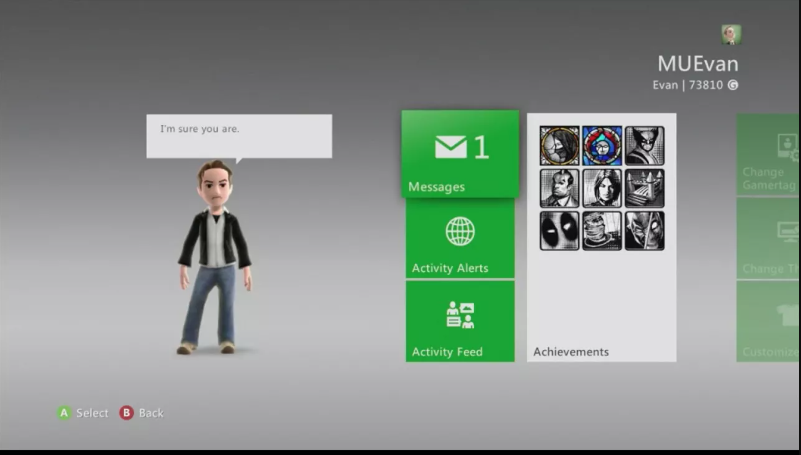Click the avatar character

pyautogui.click(x=215, y=257)
